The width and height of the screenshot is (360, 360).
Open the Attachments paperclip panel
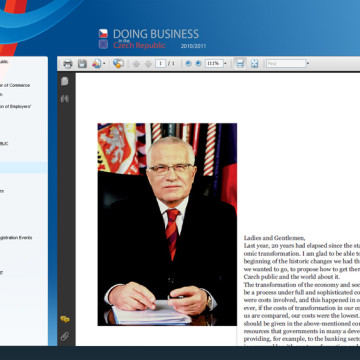tap(65, 336)
